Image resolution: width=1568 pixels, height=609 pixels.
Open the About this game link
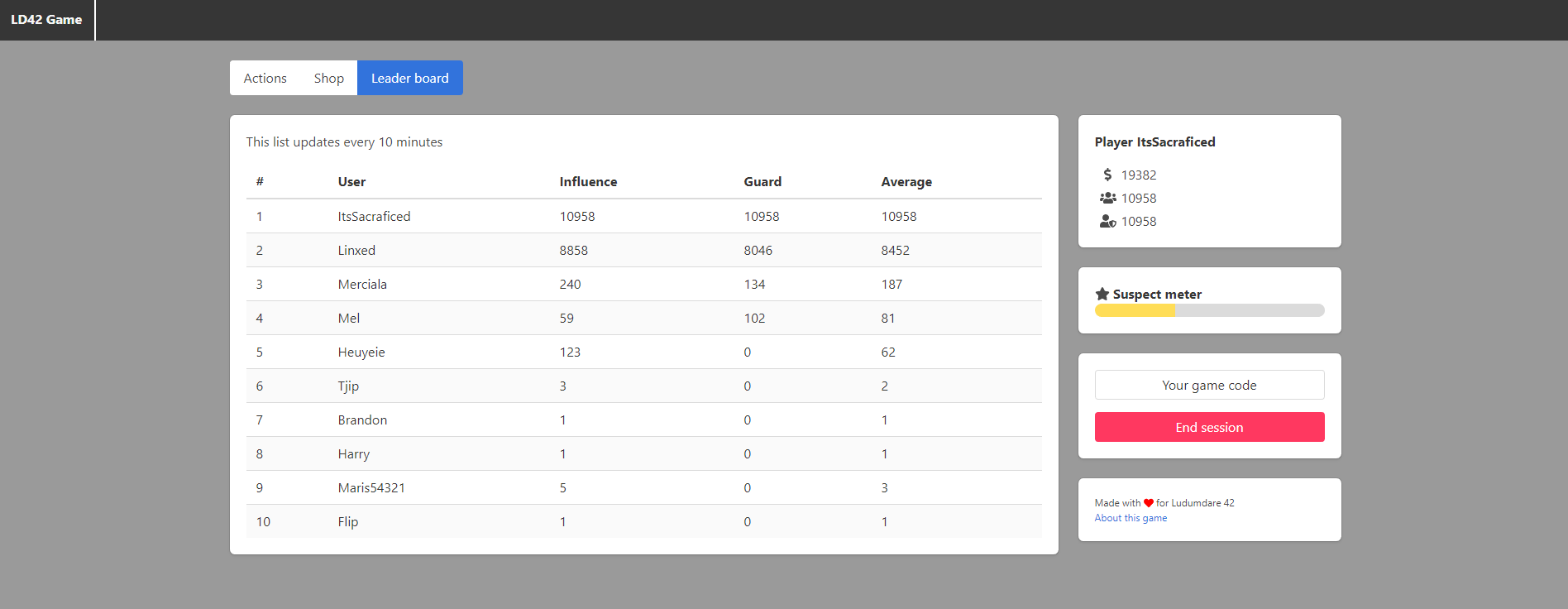point(1131,518)
